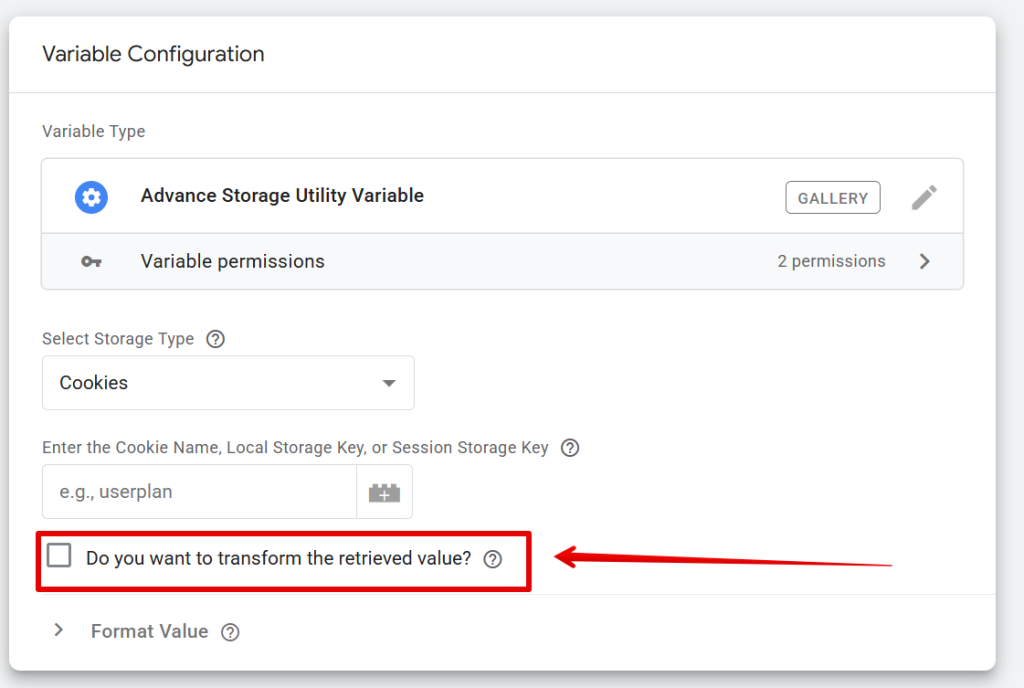Click the blue gear variable type icon

point(91,197)
